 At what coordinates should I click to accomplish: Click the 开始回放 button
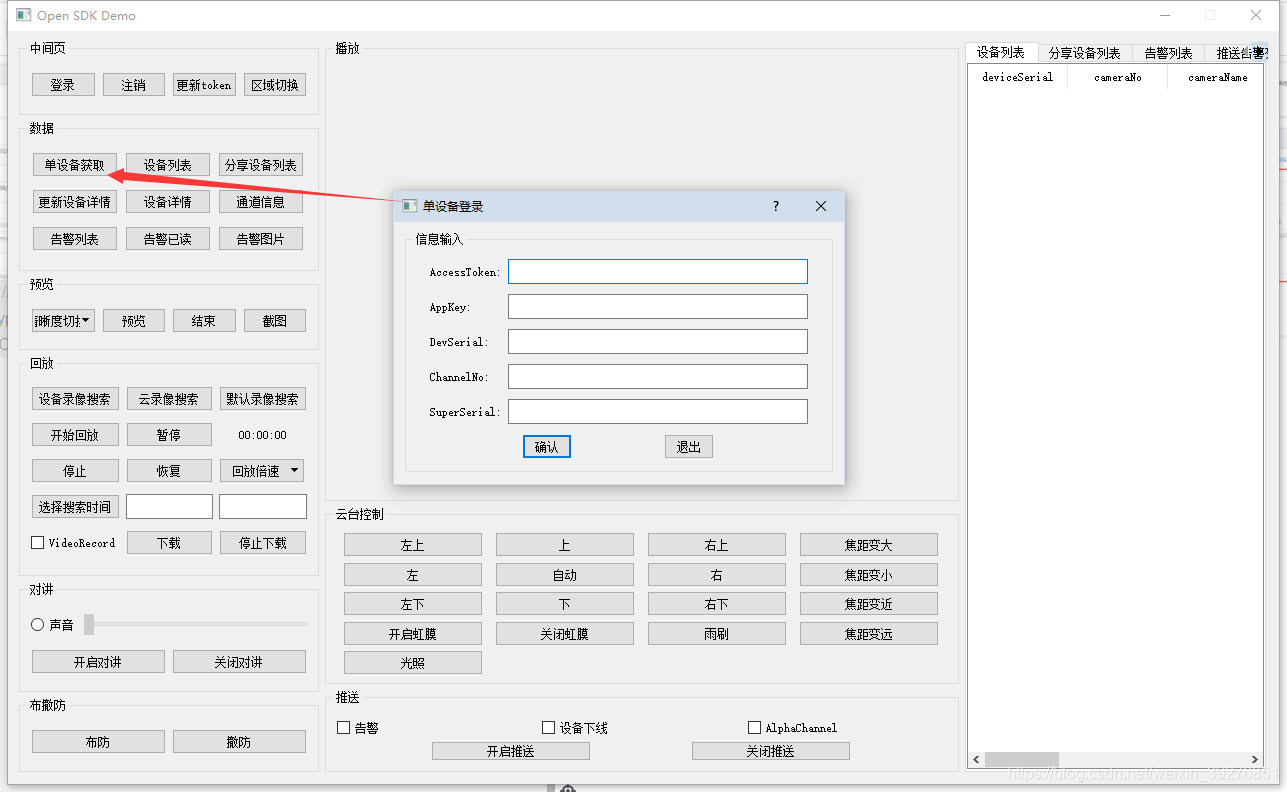pos(76,435)
